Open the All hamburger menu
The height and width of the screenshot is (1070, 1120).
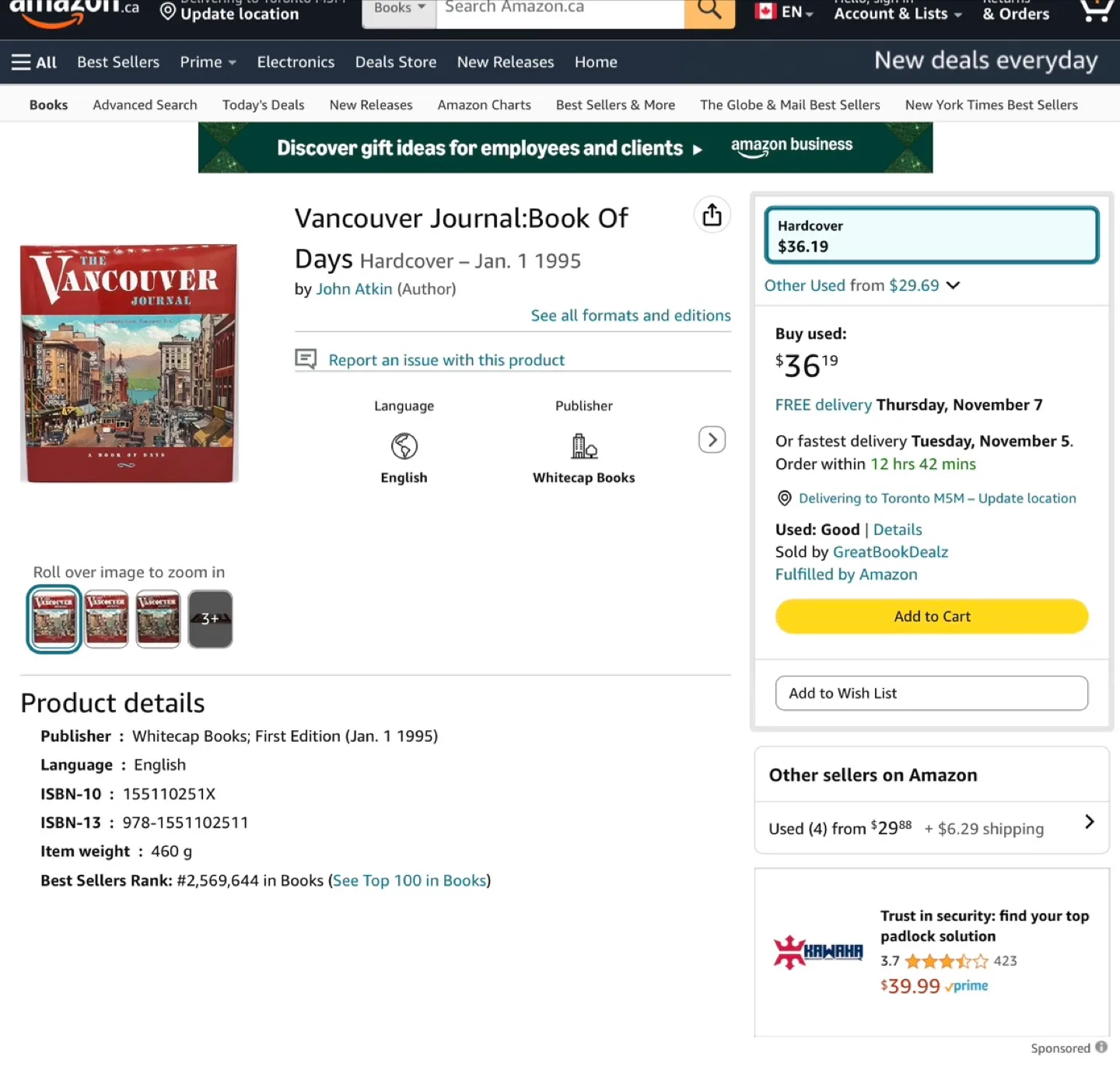point(33,61)
